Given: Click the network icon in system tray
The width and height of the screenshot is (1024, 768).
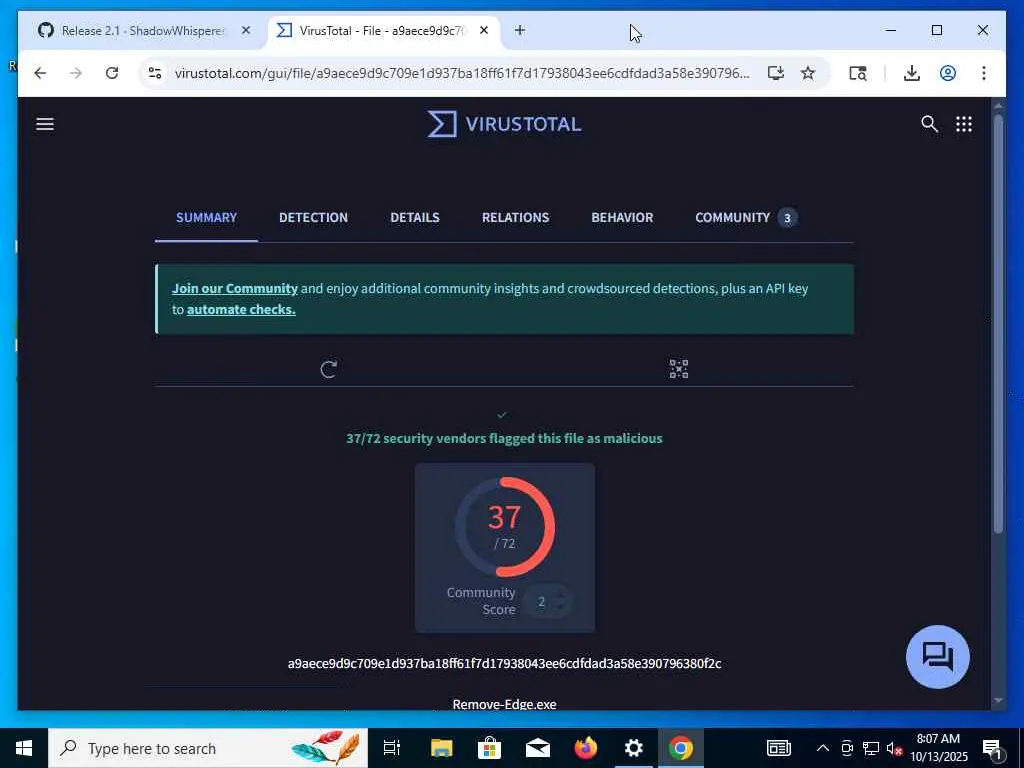Looking at the screenshot, I should [x=871, y=748].
